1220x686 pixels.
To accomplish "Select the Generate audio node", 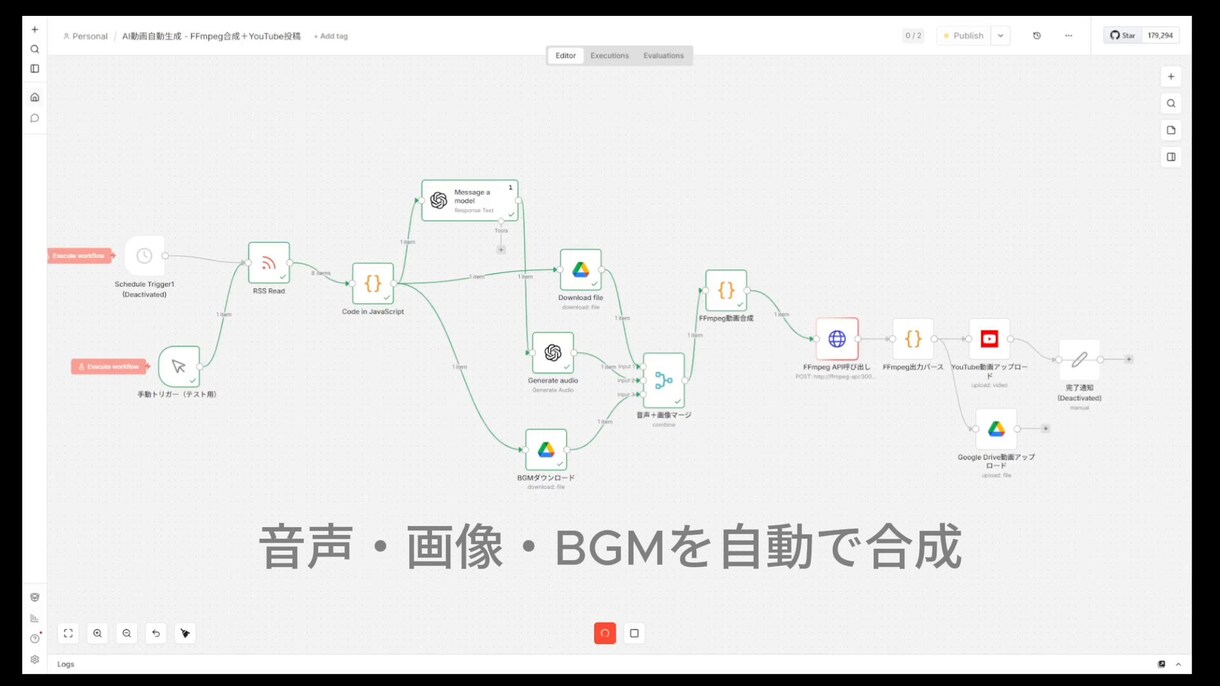I will coord(553,353).
